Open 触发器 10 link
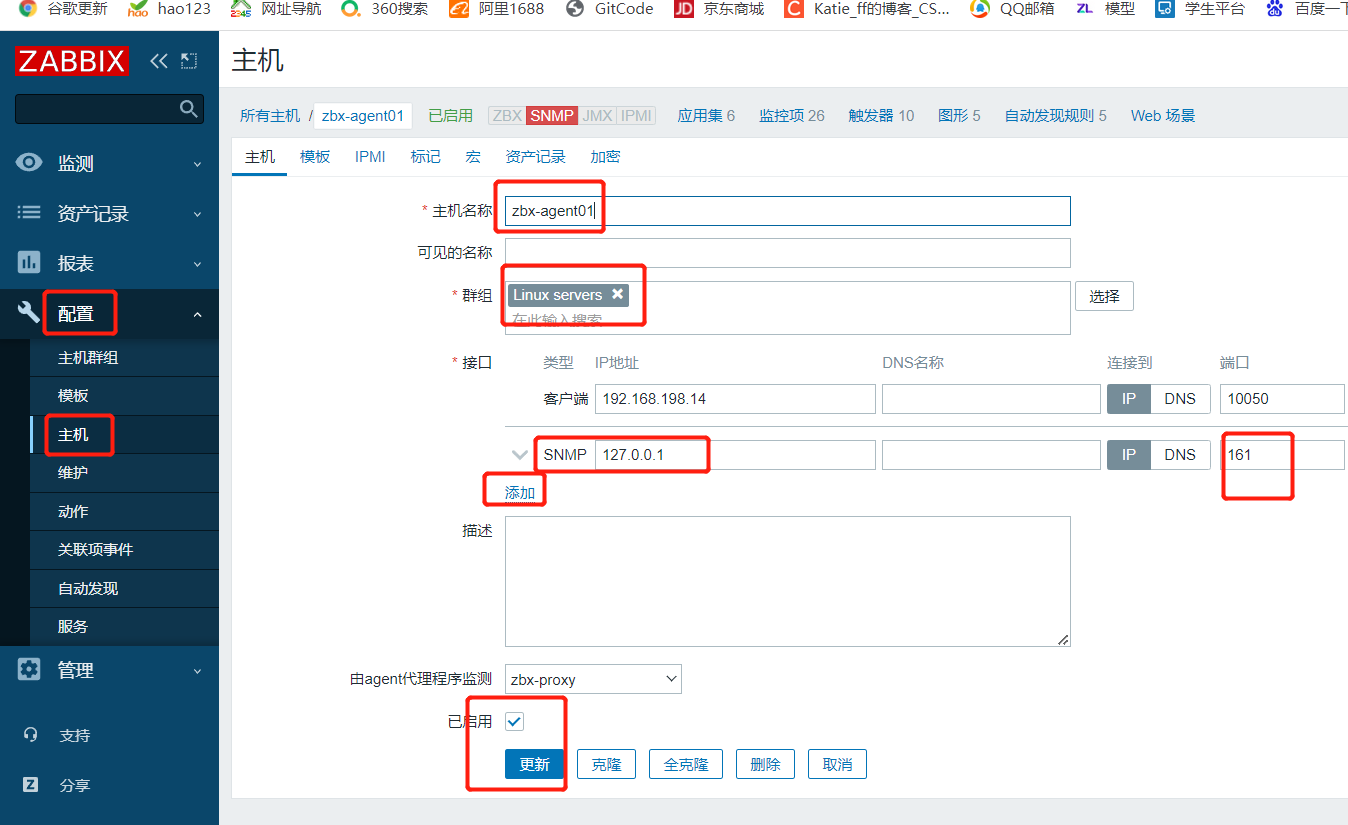Screen dimensions: 1348x825 pos(881,116)
